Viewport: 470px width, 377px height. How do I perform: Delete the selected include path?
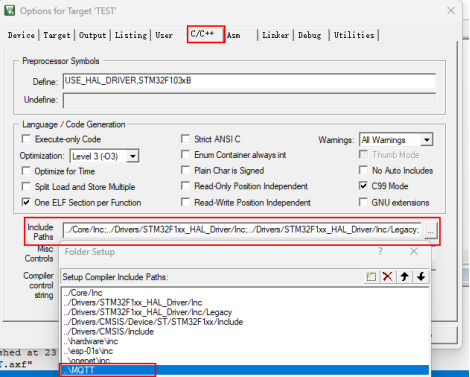coord(387,277)
